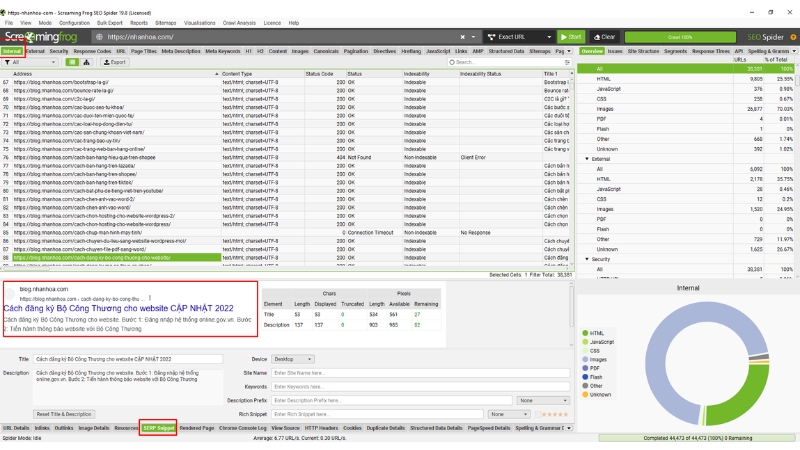Open the Rich Snippet None dropdown
The image size is (800, 450).
pyautogui.click(x=509, y=414)
